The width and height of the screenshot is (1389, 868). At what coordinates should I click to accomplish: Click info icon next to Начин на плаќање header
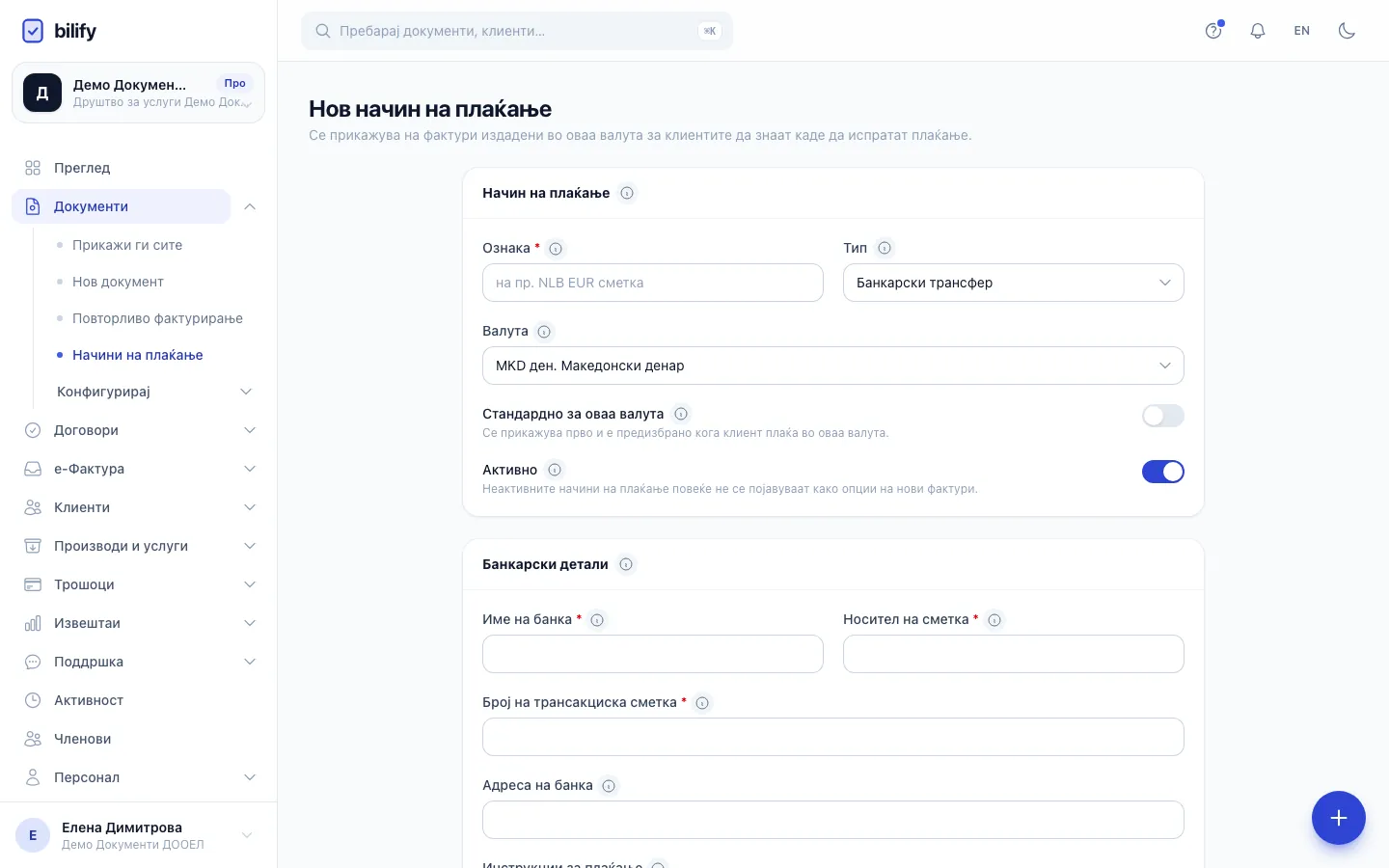627,193
